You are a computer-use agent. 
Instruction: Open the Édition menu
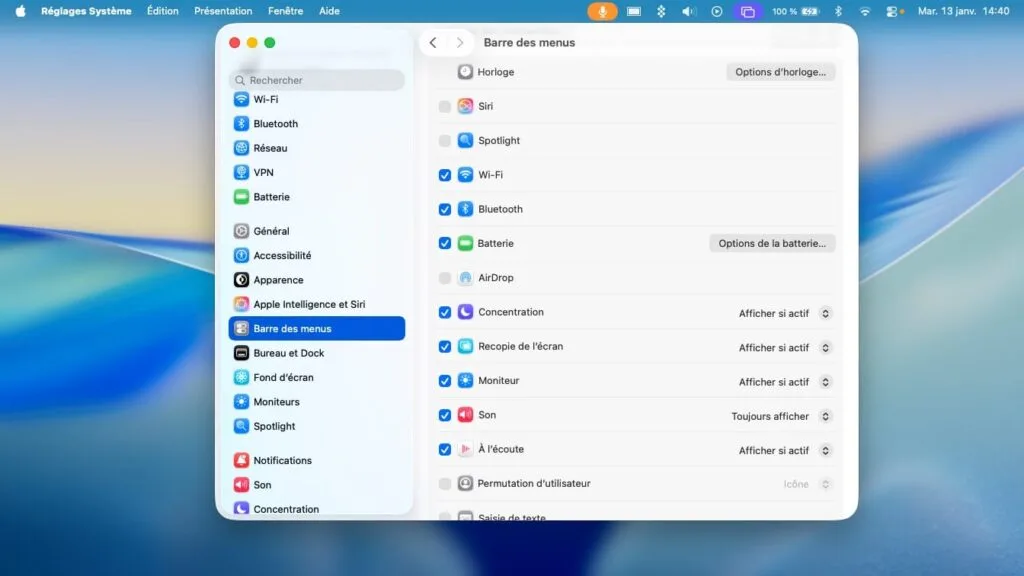point(163,11)
